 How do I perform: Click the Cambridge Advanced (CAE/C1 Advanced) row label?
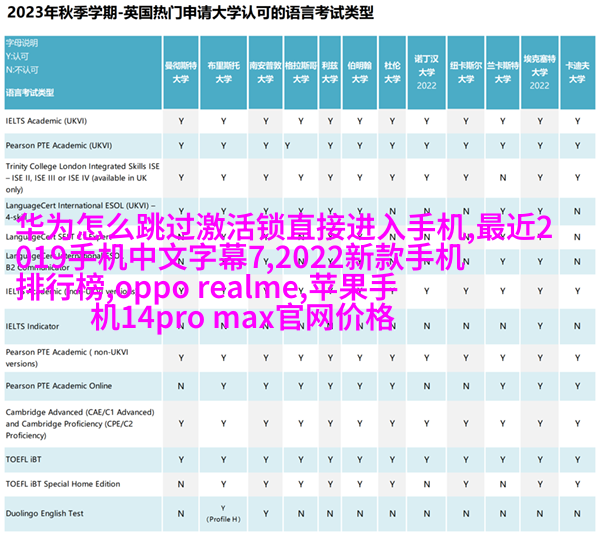(80, 424)
